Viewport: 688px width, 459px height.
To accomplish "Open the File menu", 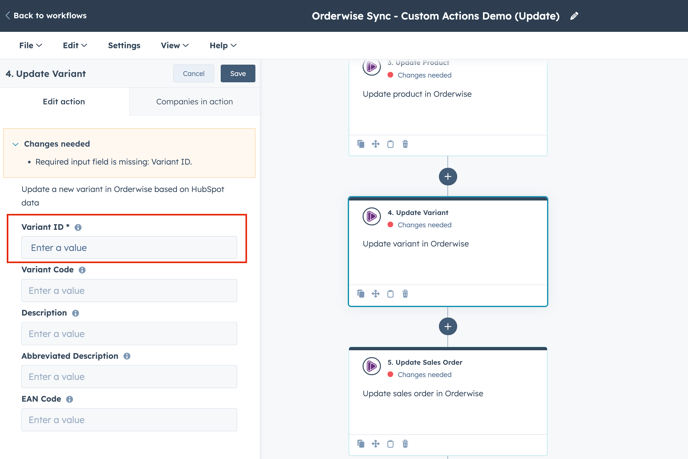I will coord(30,45).
